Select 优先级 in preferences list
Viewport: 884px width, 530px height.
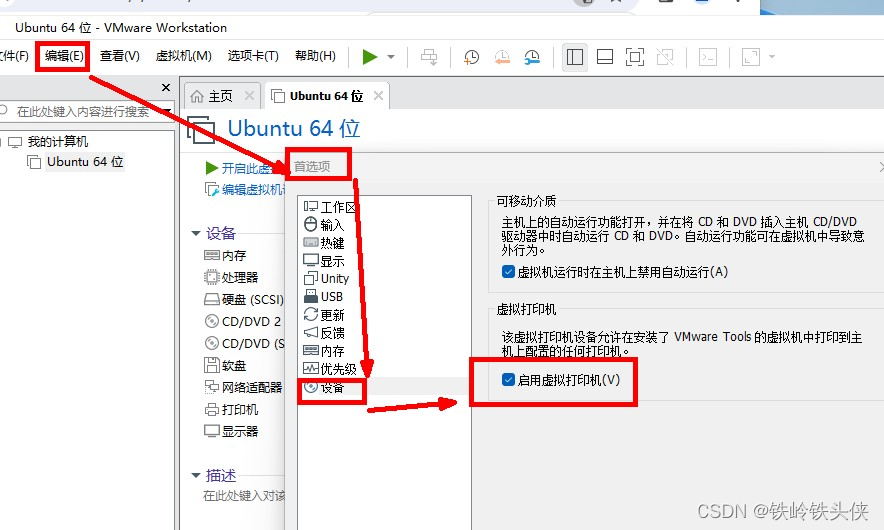tap(330, 369)
